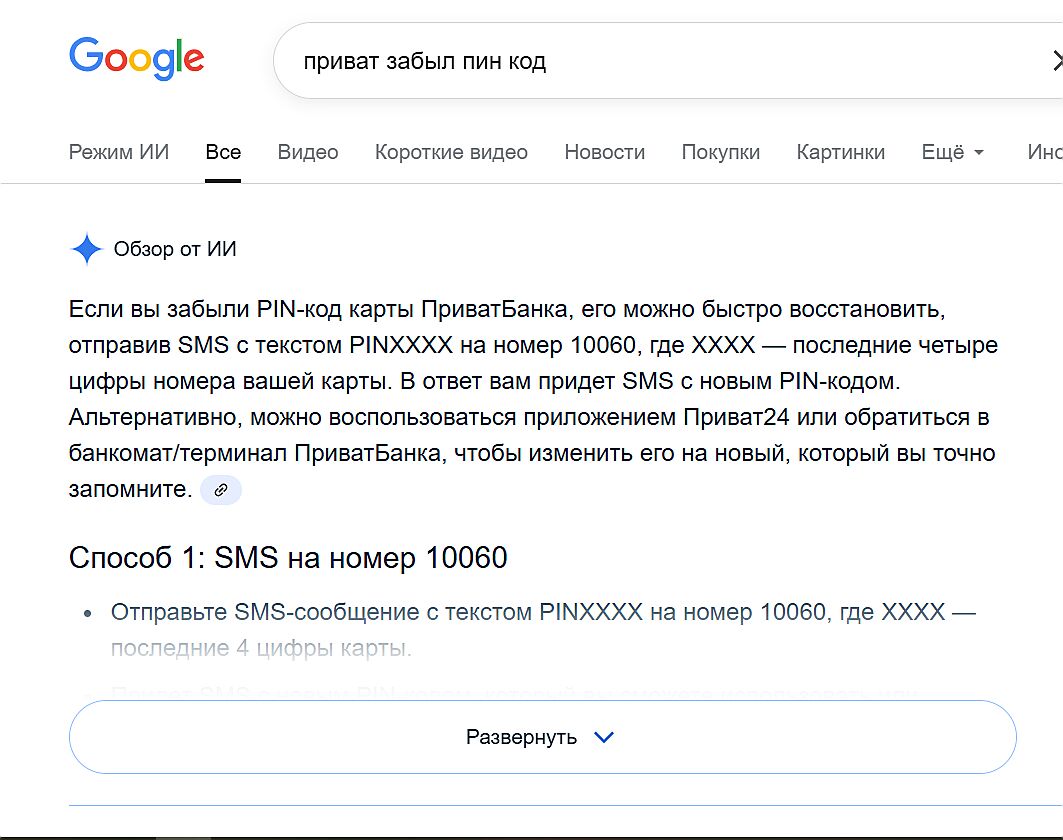
Task: Click the AI overview sparkle icon
Action: (x=87, y=249)
